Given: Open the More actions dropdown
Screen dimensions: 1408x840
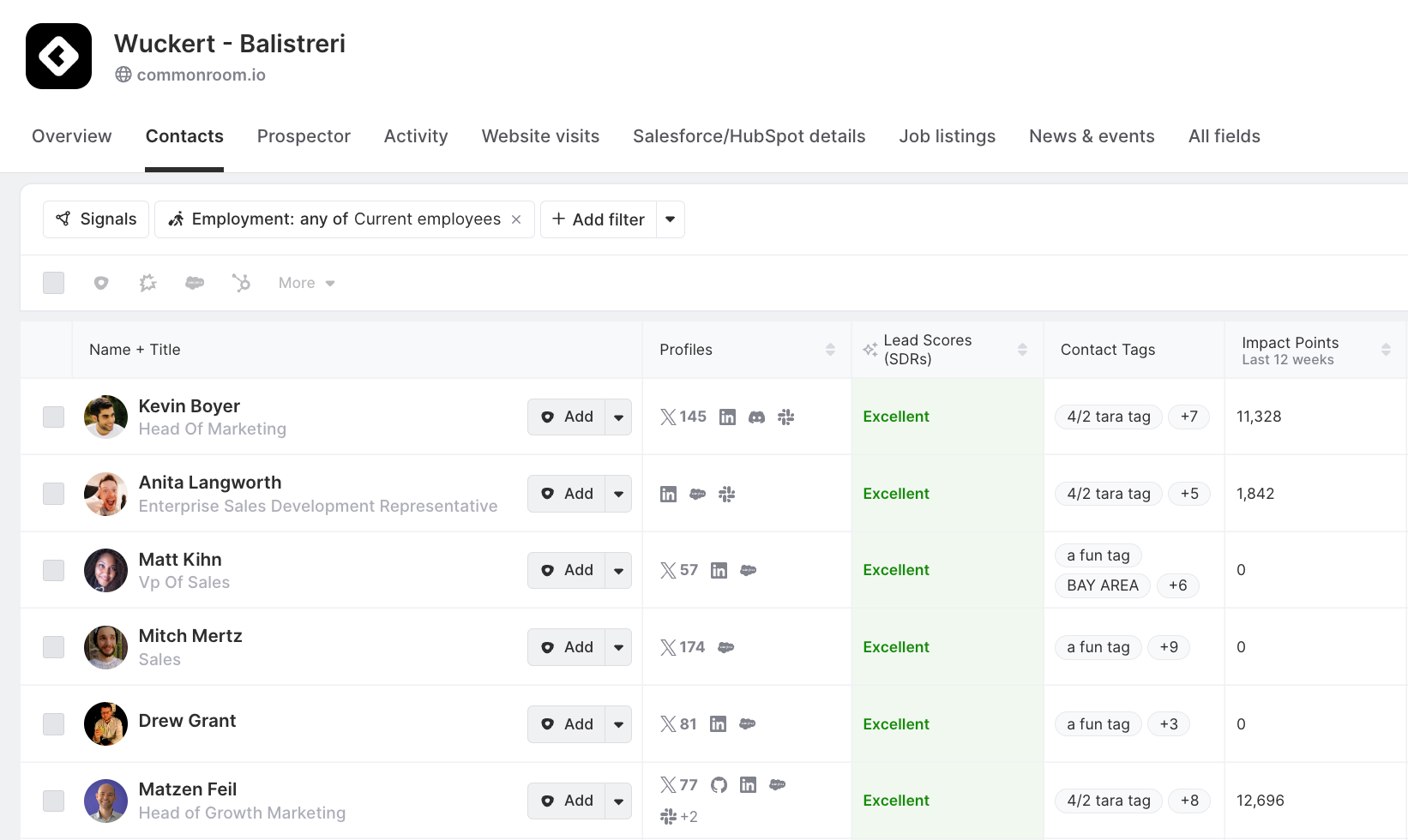Looking at the screenshot, I should [x=306, y=283].
